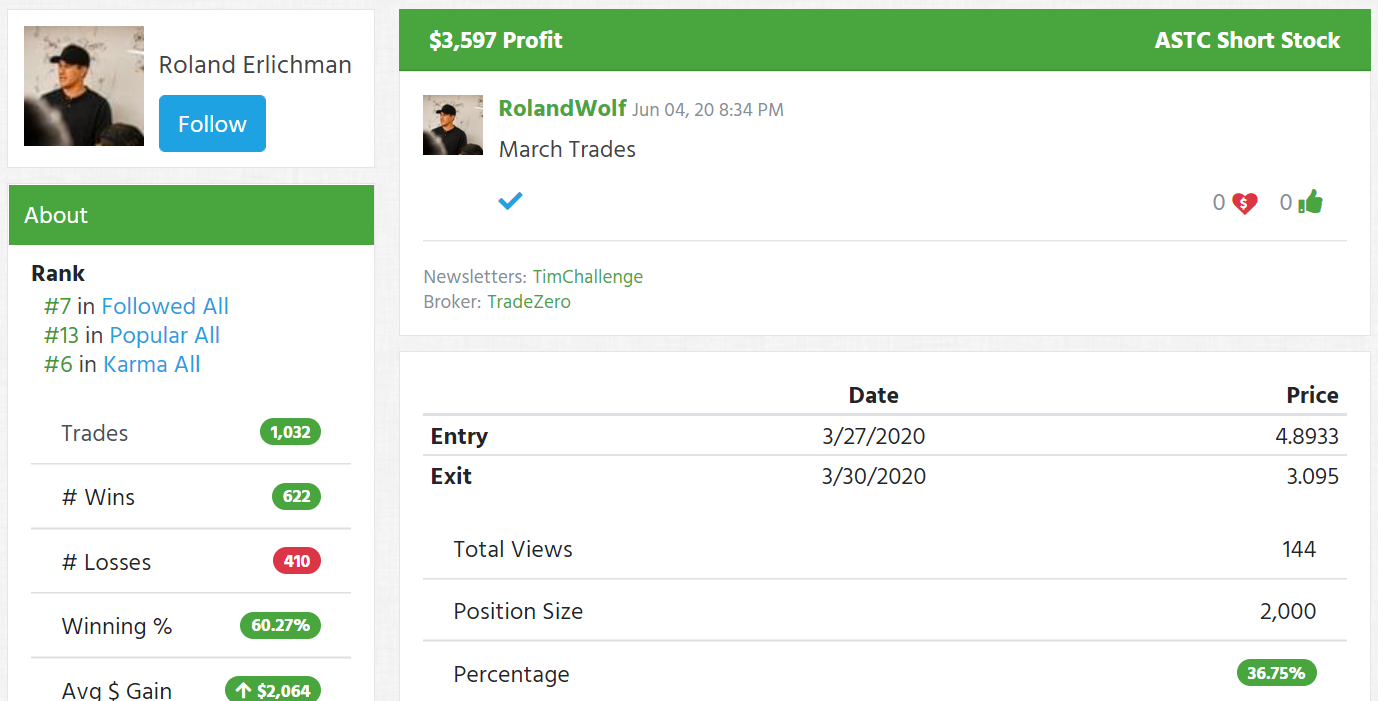Screen dimensions: 1378x701
Task: Click RolandWolf's small avatar in post
Action: tap(453, 125)
